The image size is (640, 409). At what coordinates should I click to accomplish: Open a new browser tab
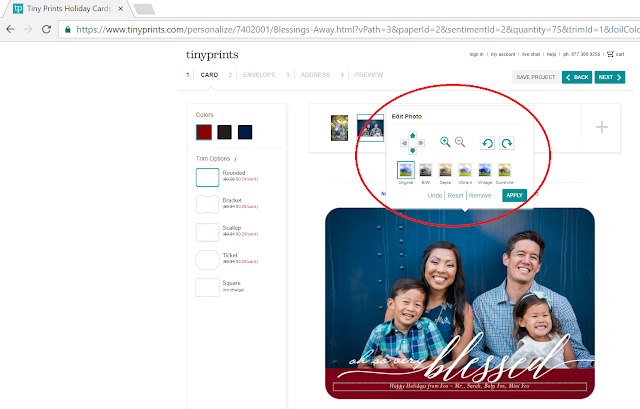[x=144, y=9]
